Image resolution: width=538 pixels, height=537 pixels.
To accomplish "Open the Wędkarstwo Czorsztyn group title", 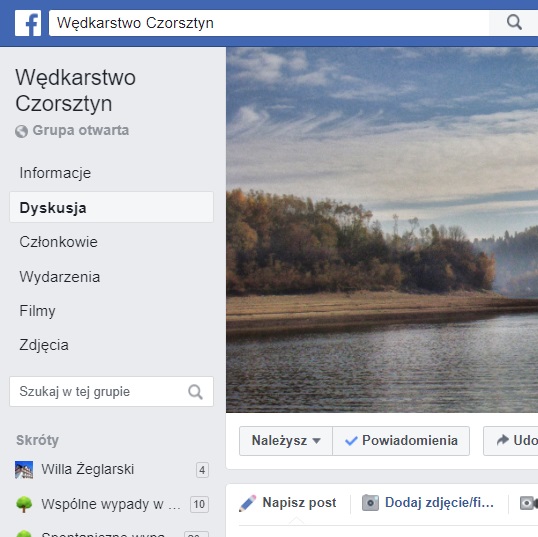I will pyautogui.click(x=75, y=90).
